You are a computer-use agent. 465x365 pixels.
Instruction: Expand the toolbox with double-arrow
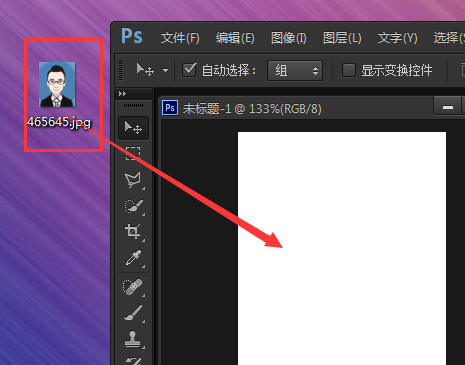coord(122,94)
